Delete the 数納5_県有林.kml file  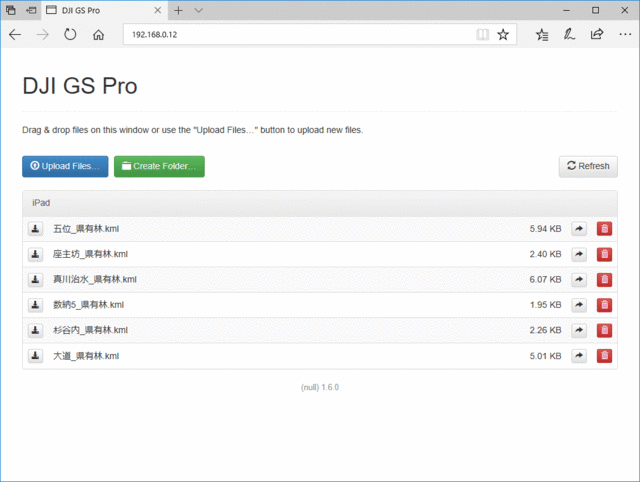coord(604,305)
